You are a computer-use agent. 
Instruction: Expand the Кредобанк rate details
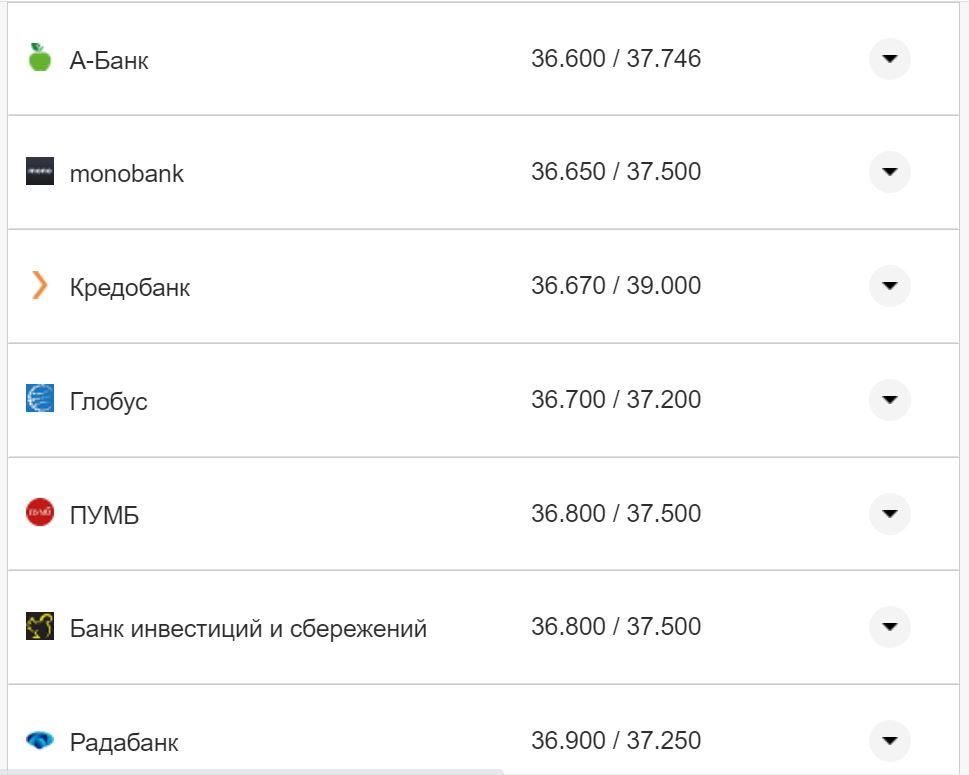pyautogui.click(x=890, y=286)
